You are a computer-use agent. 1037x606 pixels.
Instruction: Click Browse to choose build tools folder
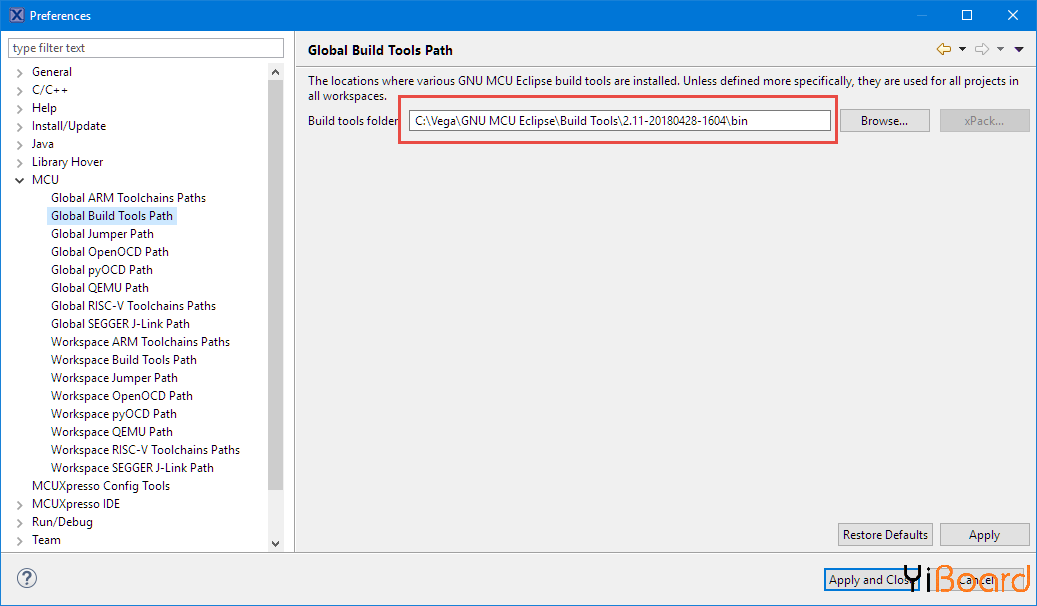(x=884, y=121)
